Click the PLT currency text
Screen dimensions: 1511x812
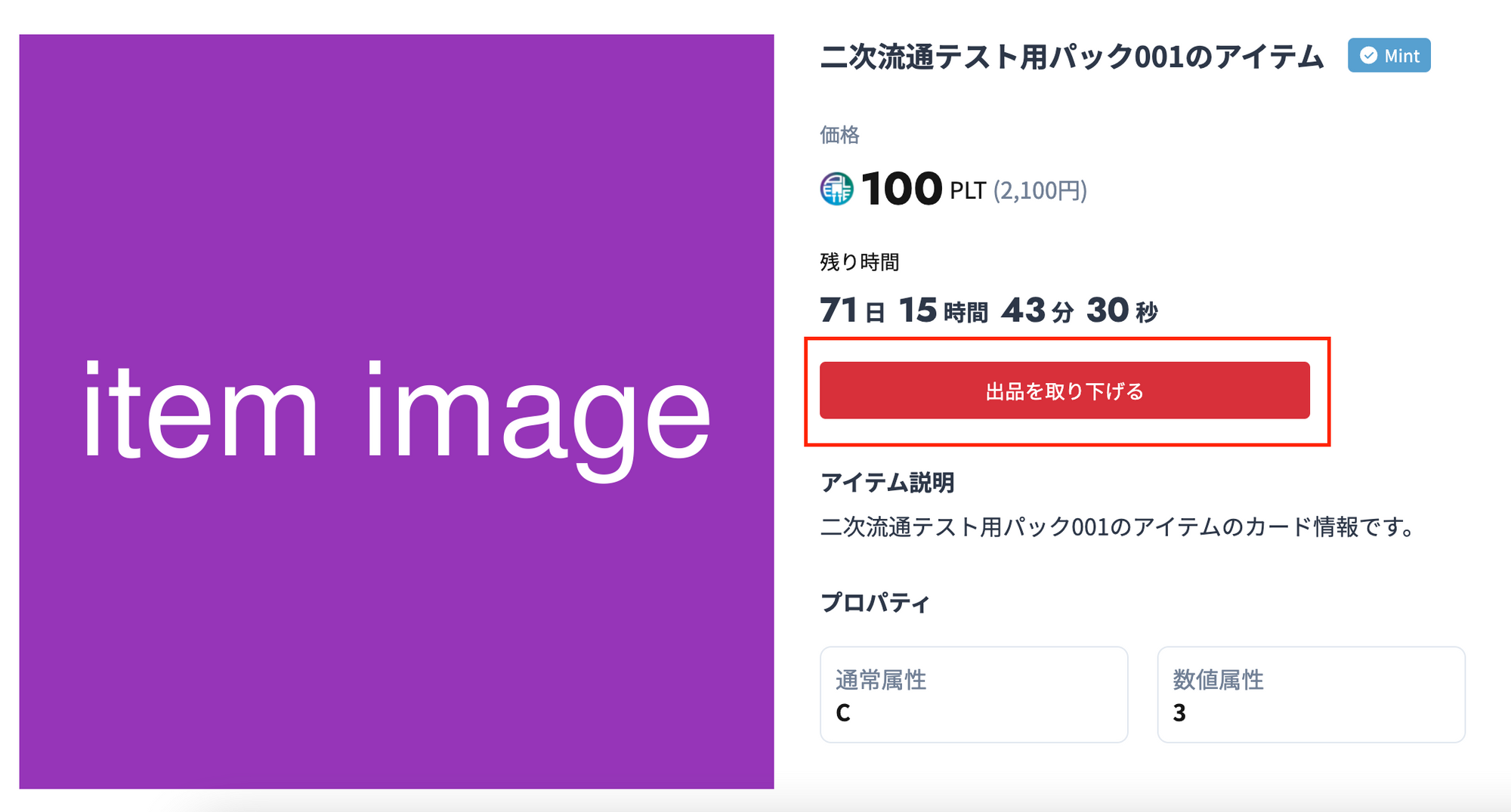(967, 191)
